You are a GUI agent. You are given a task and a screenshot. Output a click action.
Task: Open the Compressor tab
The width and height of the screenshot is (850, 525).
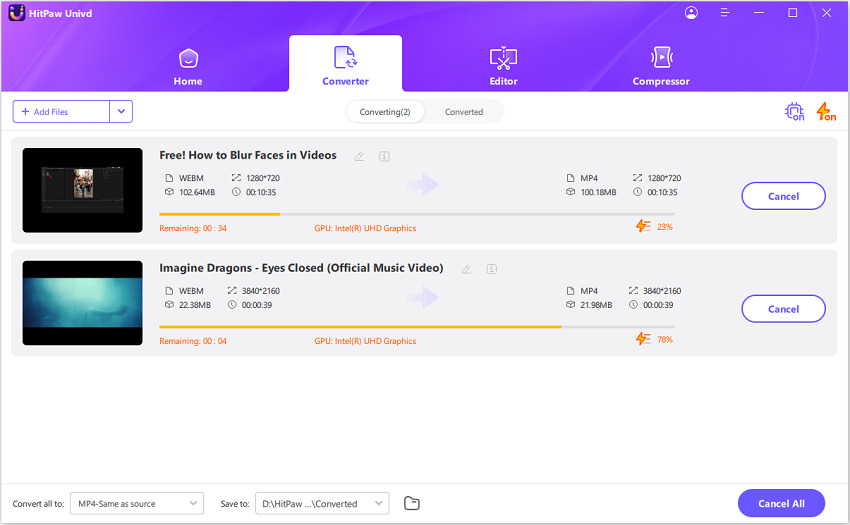pos(661,67)
